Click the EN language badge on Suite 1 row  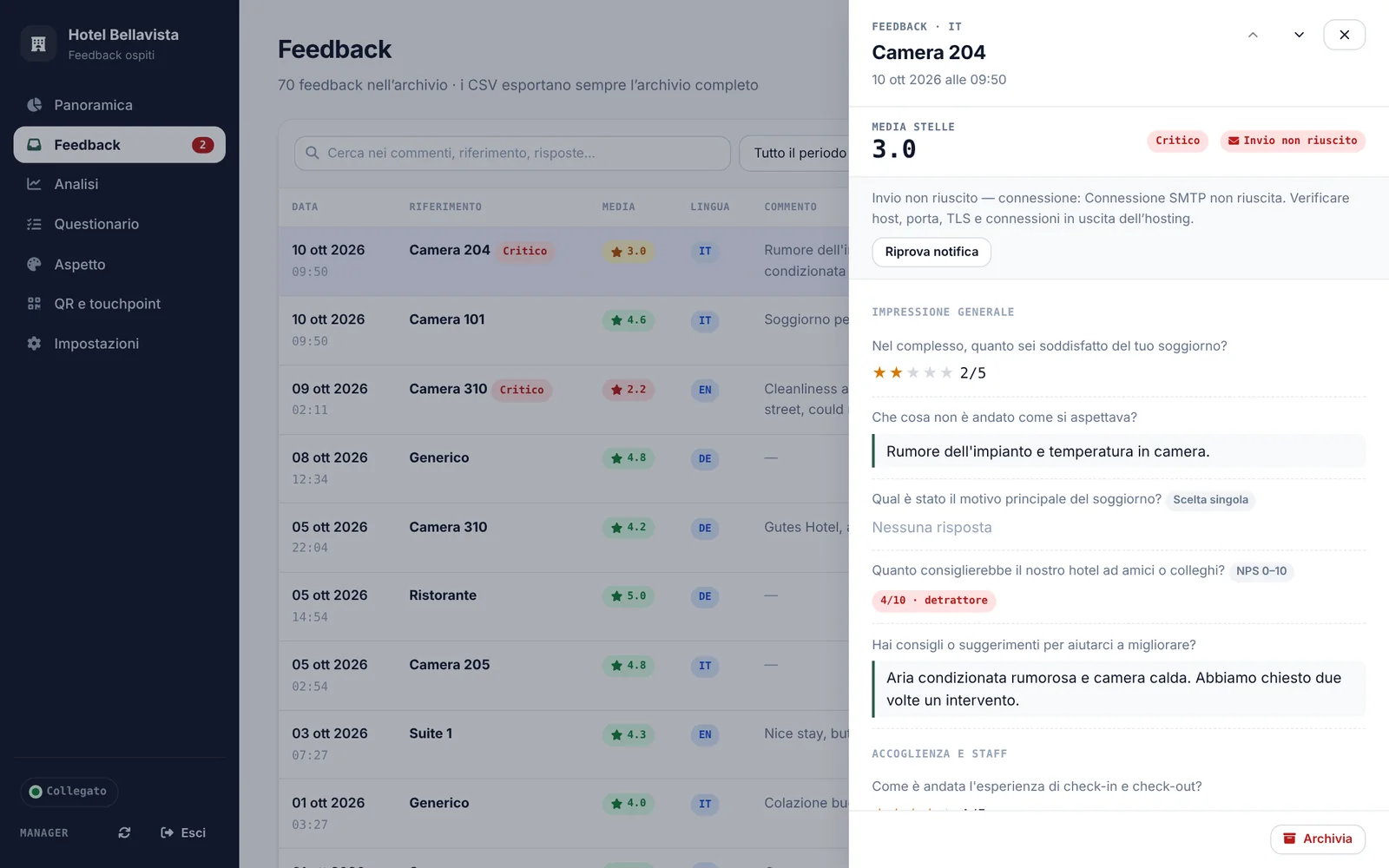(x=705, y=735)
